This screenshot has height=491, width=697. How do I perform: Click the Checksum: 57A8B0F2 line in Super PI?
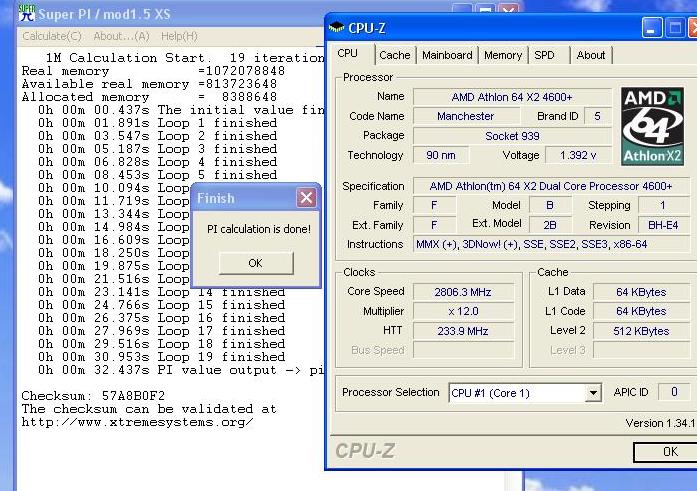[93, 396]
